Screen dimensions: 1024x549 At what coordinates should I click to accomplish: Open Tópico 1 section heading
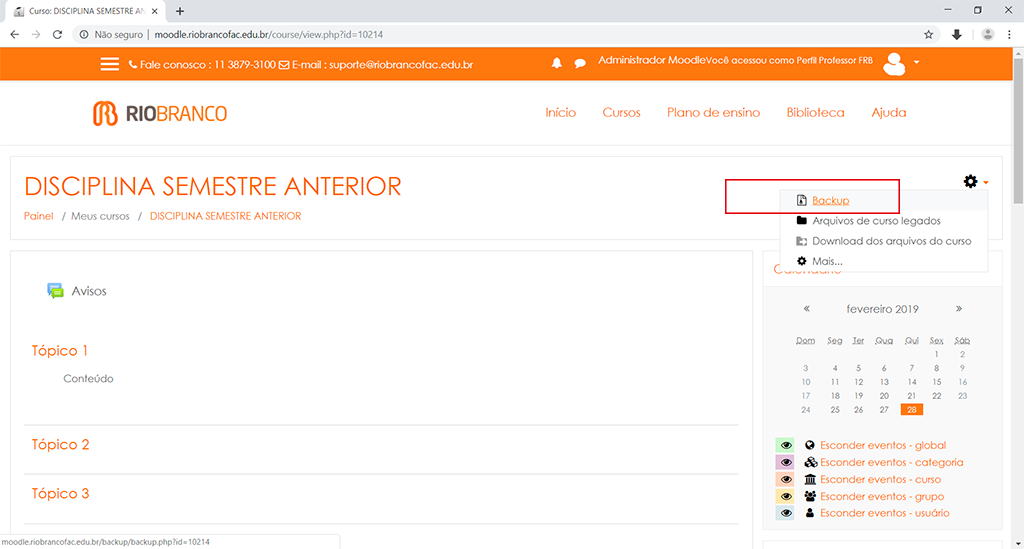(59, 351)
